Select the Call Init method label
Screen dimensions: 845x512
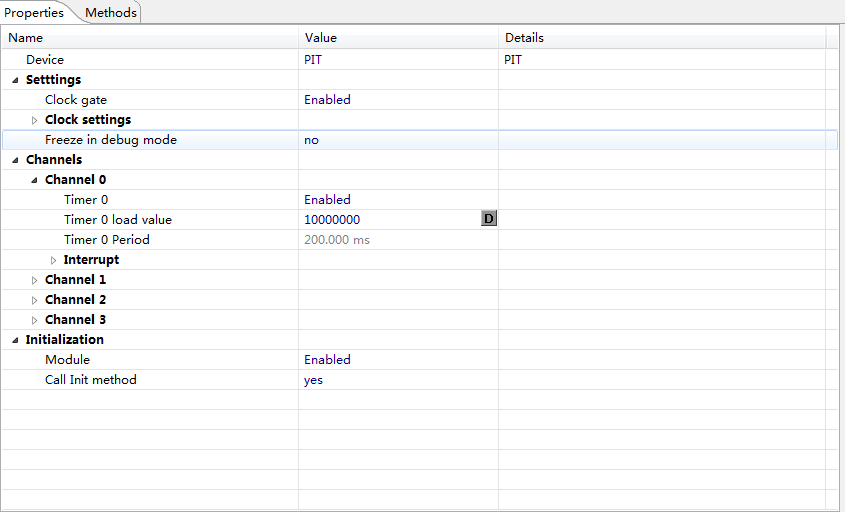pos(91,379)
